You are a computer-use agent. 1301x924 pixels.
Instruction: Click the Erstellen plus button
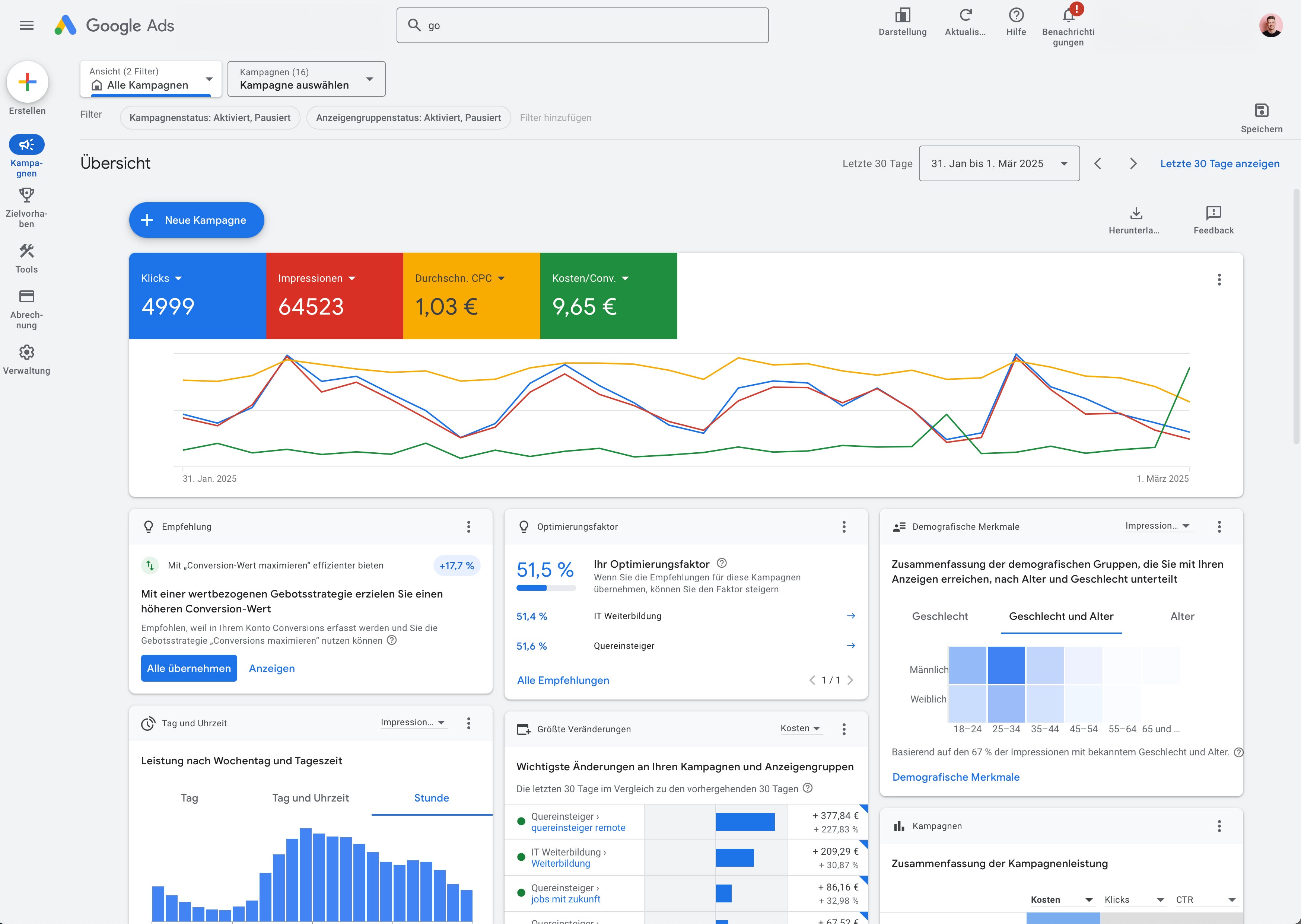point(27,82)
